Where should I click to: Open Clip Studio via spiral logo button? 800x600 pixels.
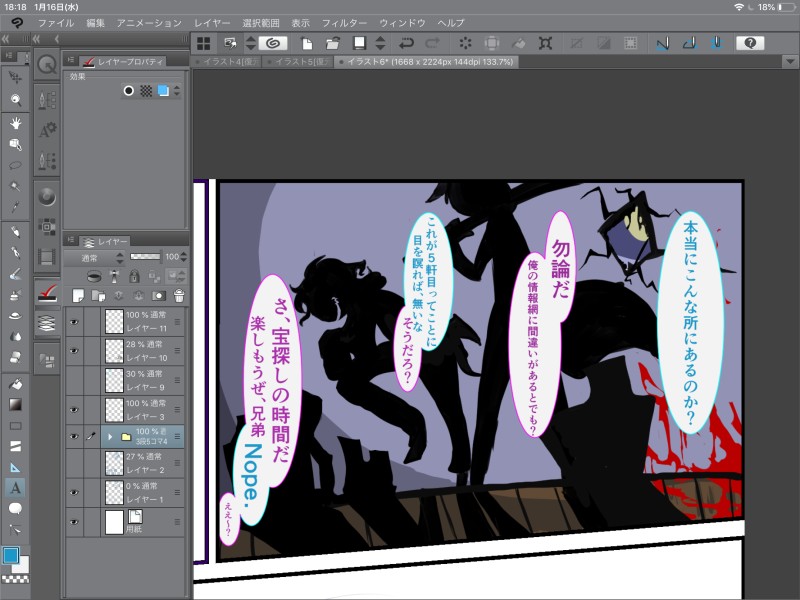273,43
